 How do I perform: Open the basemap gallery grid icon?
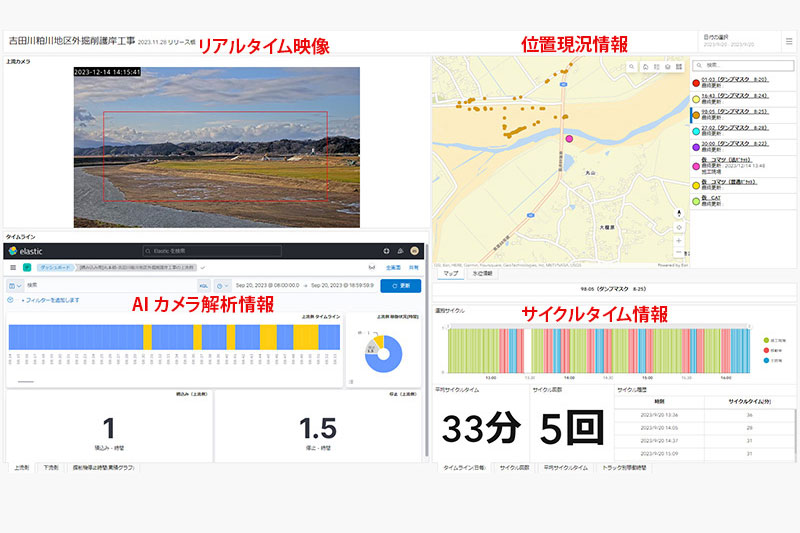coord(679,67)
